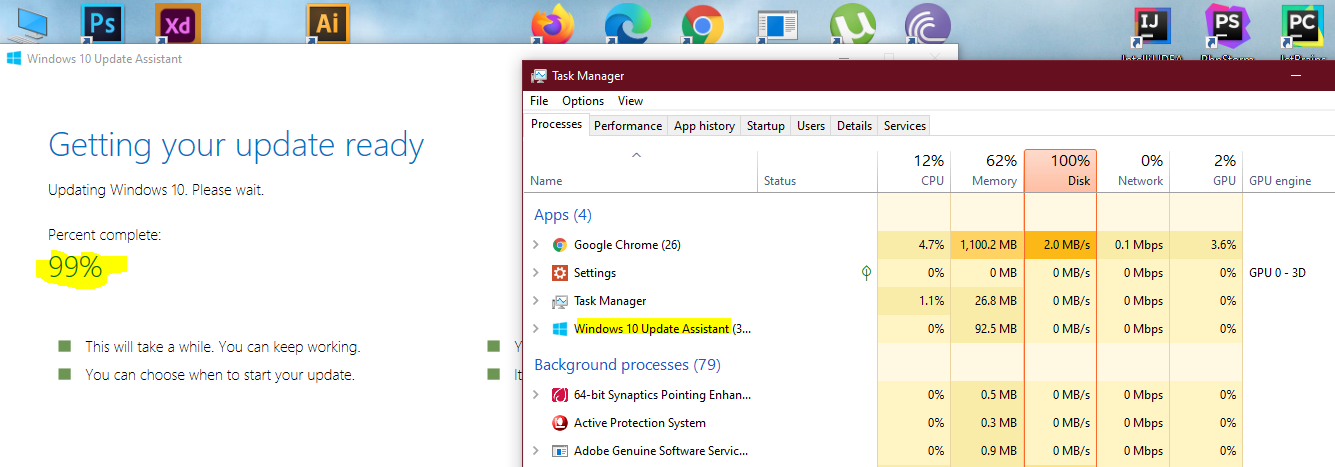The width and height of the screenshot is (1335, 467).
Task: Open the Google Chrome desktop shortcut
Action: (x=702, y=25)
